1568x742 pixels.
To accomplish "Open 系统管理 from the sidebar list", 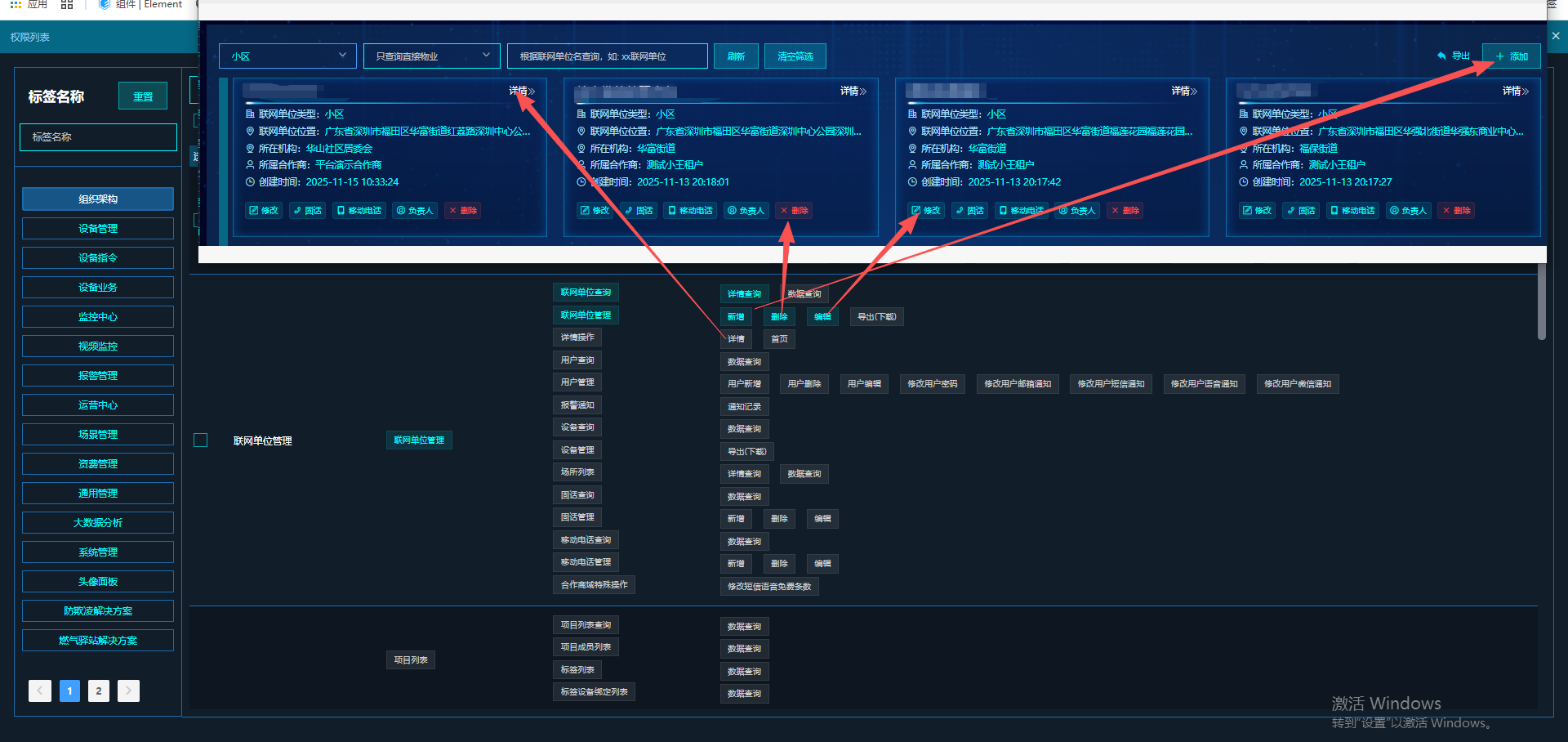I will click(98, 552).
